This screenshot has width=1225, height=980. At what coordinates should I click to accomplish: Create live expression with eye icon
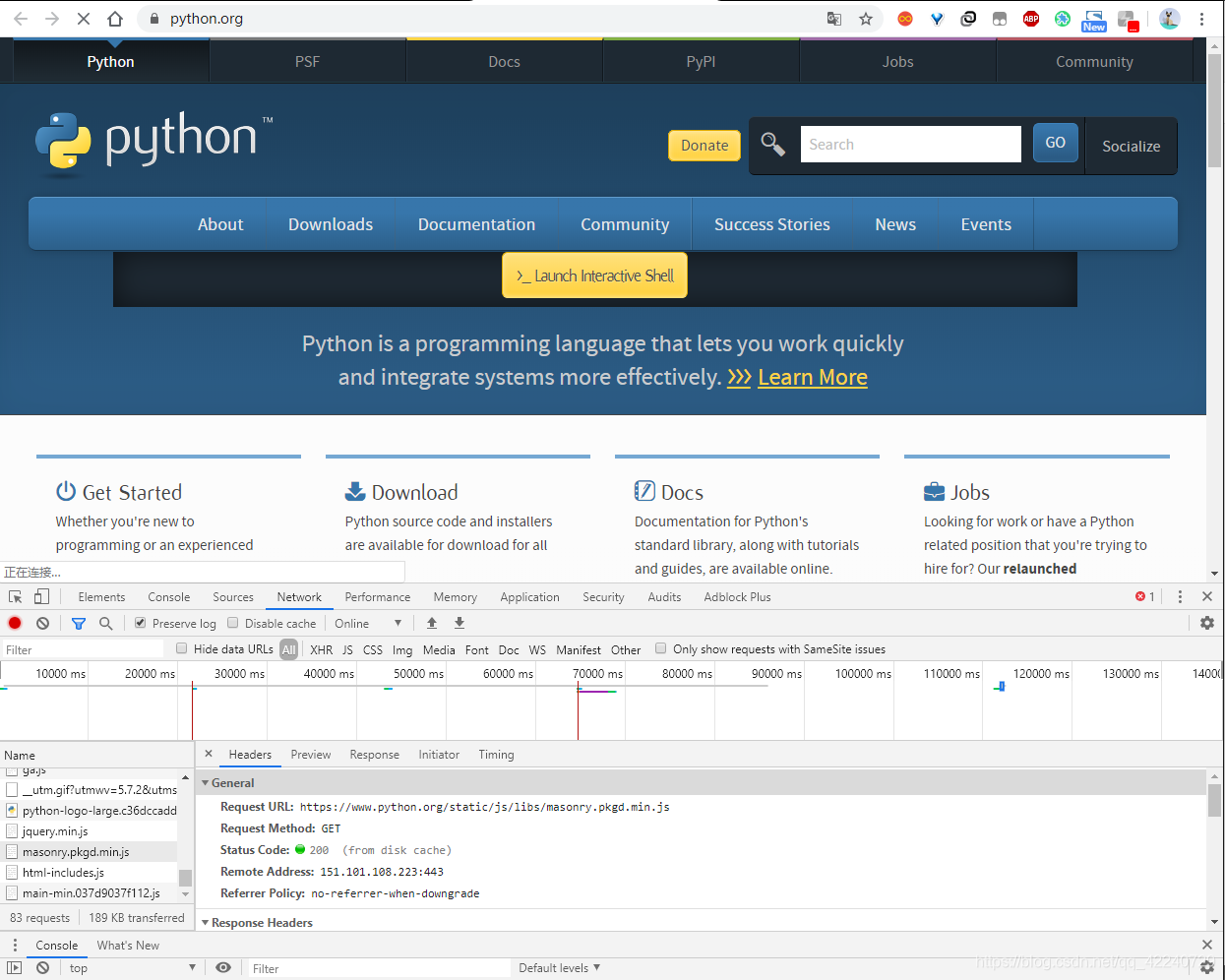click(223, 968)
